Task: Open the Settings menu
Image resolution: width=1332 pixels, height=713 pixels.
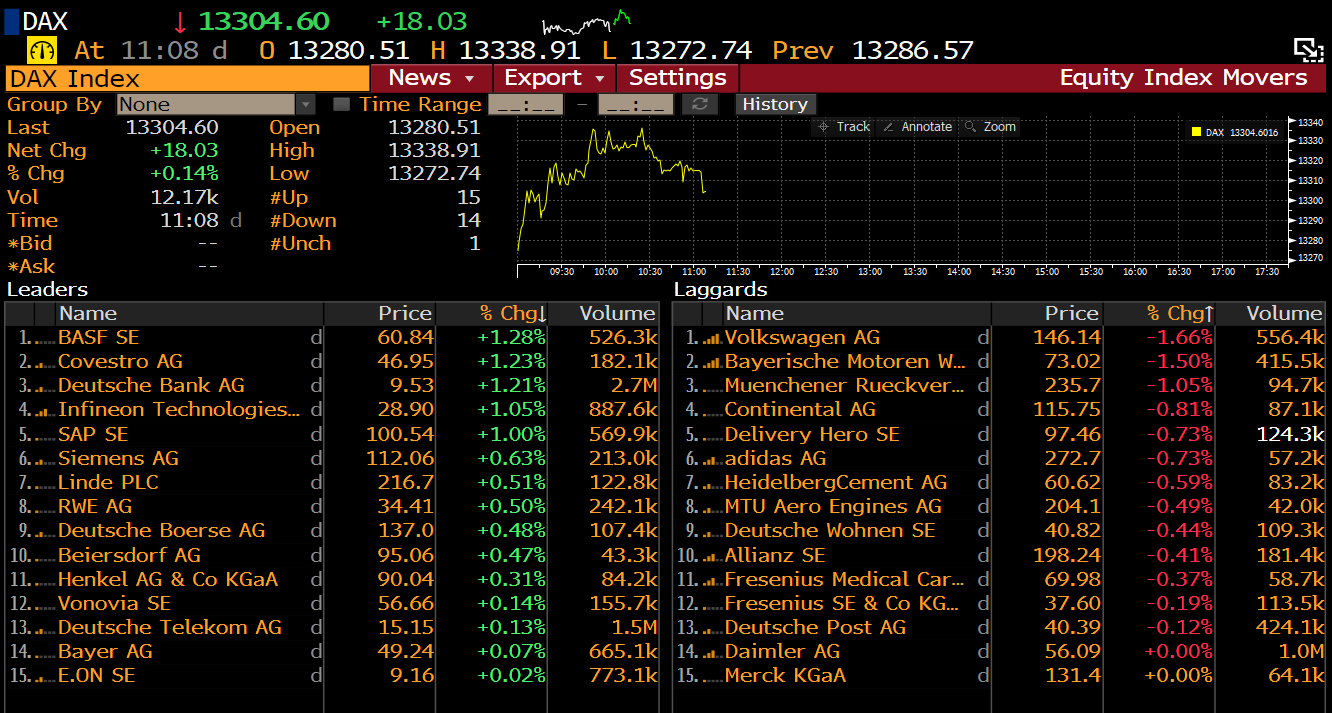Action: (x=678, y=78)
